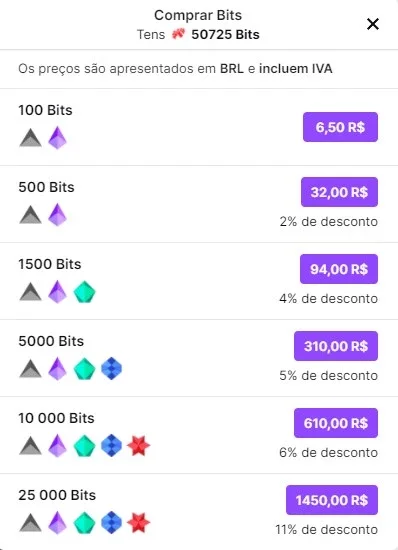Click blue hexagon gem under 5000 Bits
This screenshot has width=398, height=550.
coord(112,369)
